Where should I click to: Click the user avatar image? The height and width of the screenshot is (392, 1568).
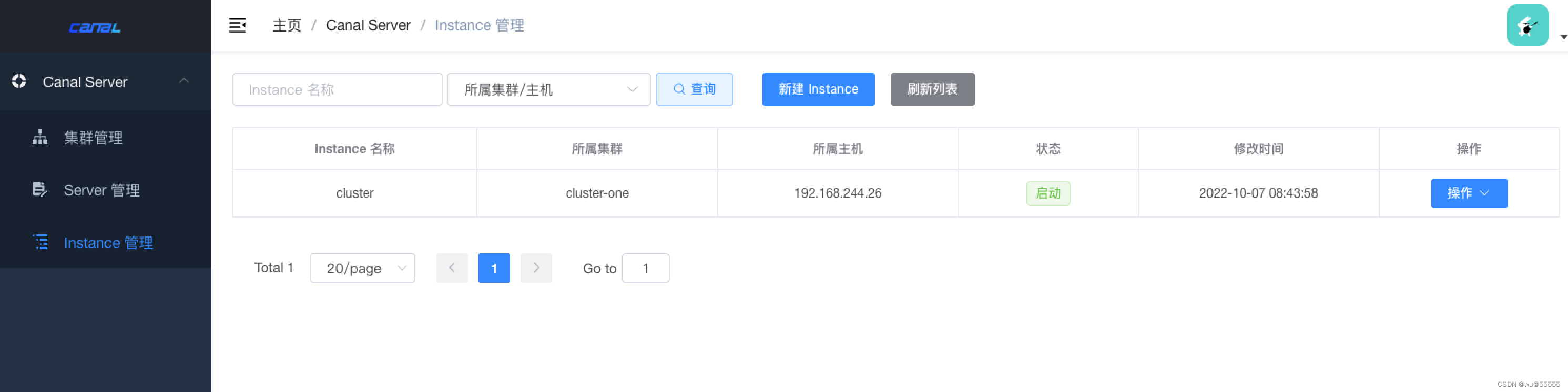[1527, 26]
